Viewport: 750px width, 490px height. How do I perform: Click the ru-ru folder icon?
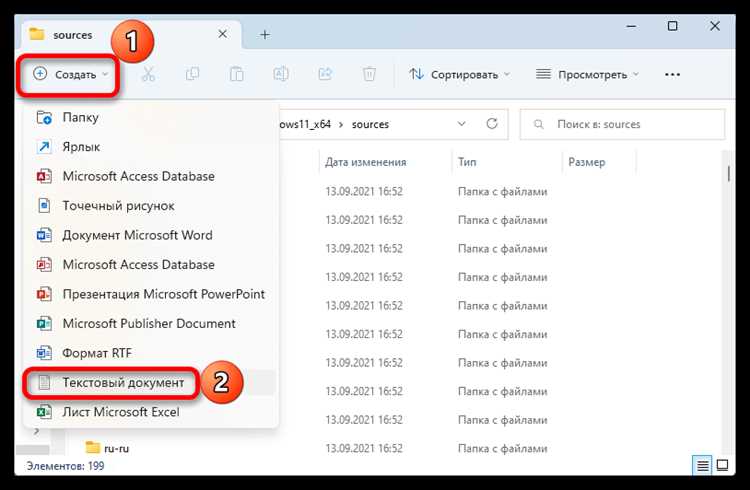[92, 448]
